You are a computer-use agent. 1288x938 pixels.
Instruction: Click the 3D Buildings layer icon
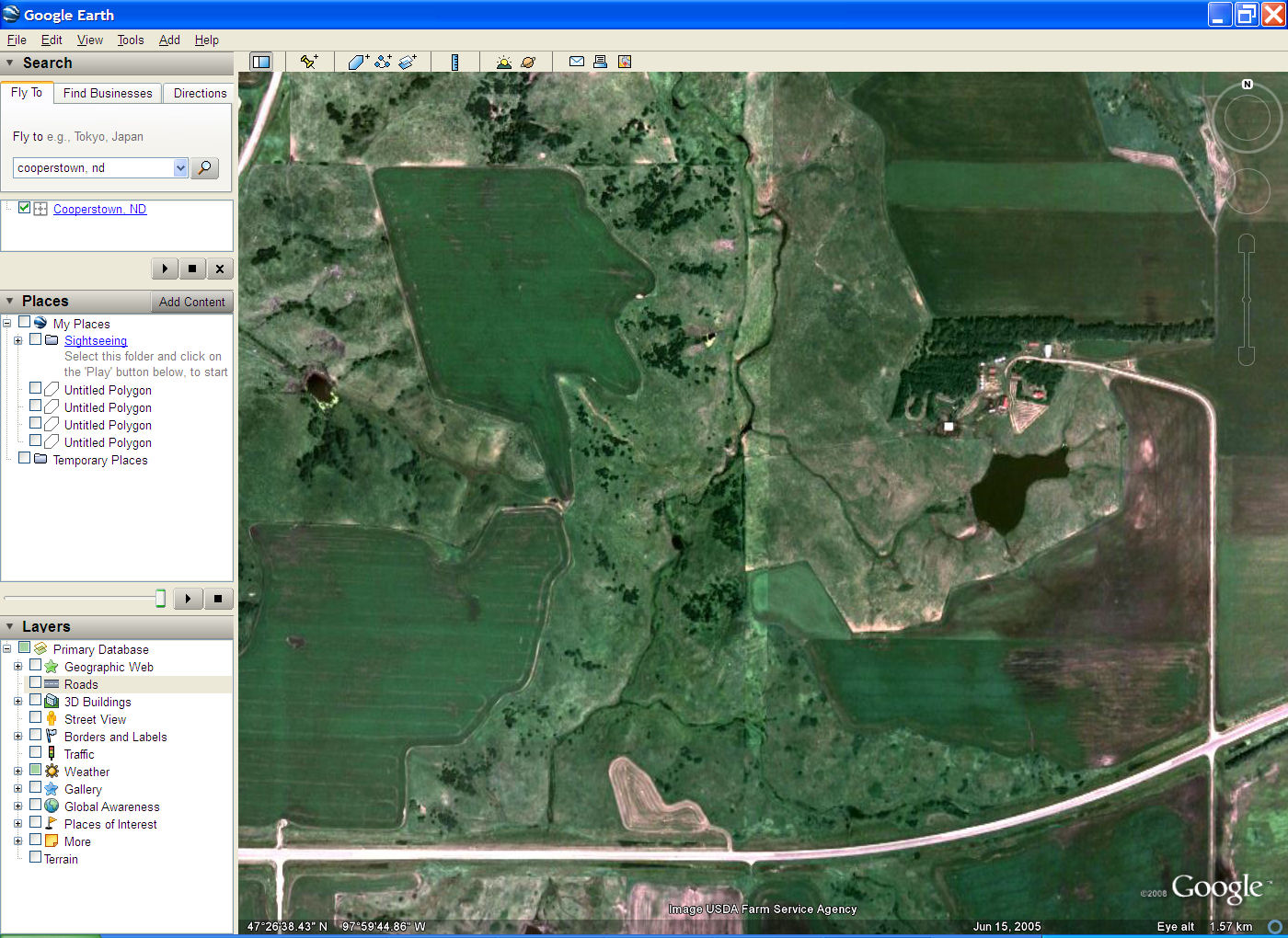[52, 701]
